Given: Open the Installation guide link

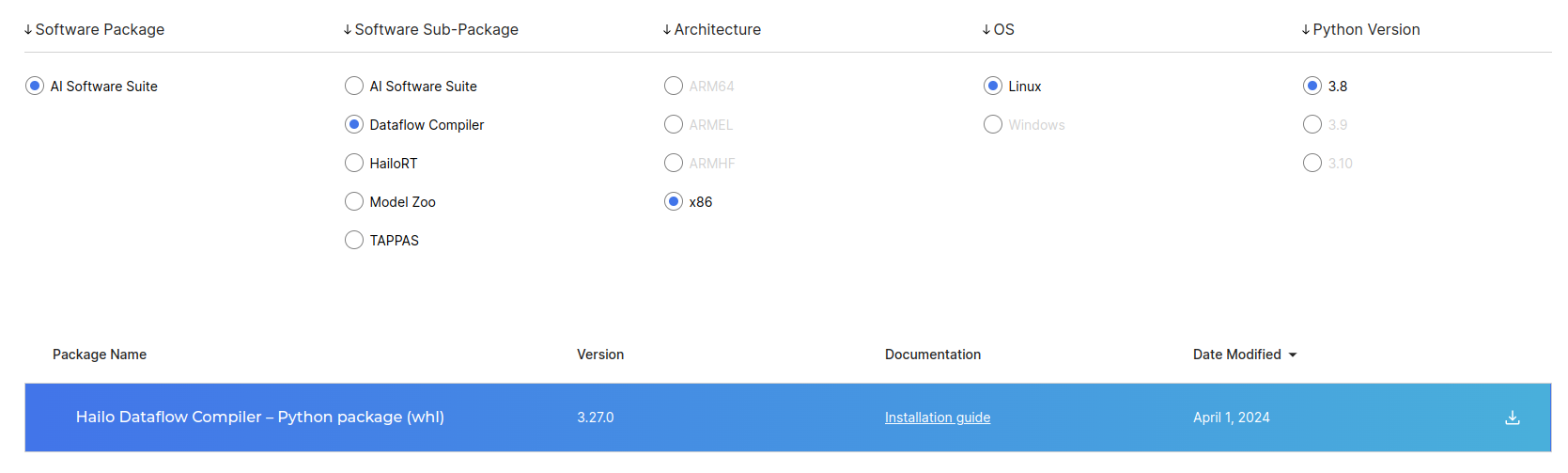Looking at the screenshot, I should [937, 418].
